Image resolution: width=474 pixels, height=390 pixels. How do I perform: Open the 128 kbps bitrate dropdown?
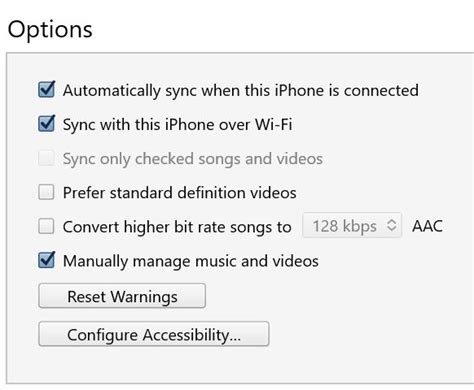pos(352,226)
